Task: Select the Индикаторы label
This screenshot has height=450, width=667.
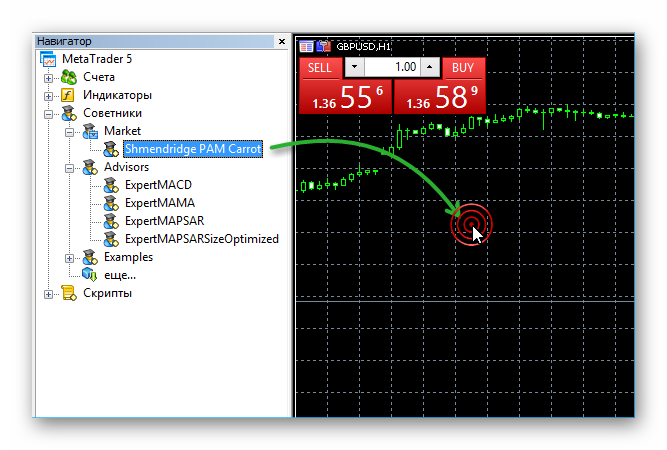Action: (117, 95)
